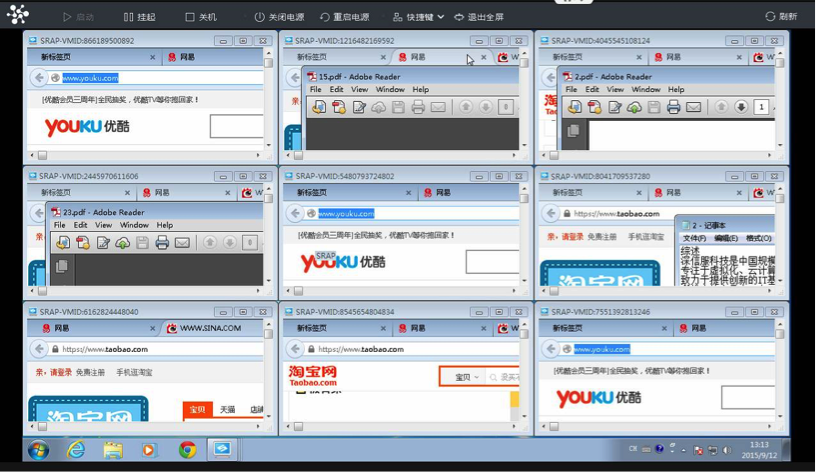Viewport: 816px width, 472px height.
Task: Click the 刷新 refresh button at top right
Action: 781,17
